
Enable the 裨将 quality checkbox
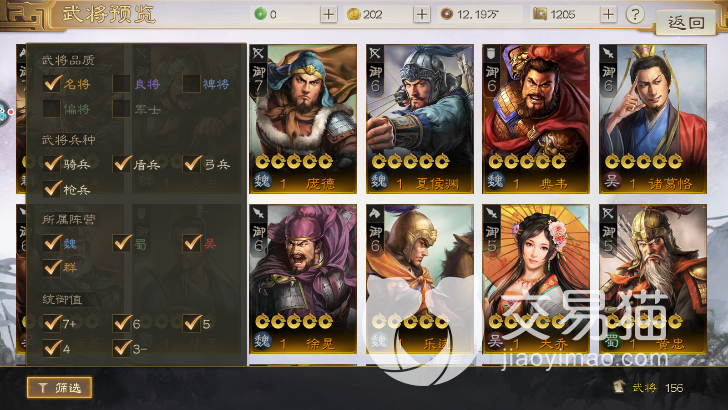click(191, 84)
